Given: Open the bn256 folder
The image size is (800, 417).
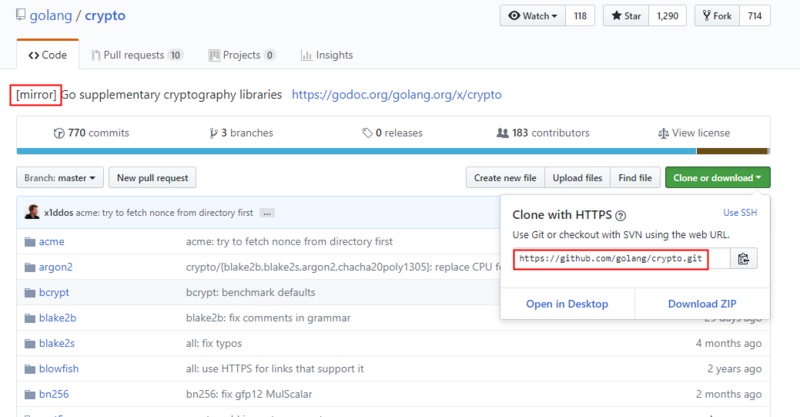Looking at the screenshot, I should pyautogui.click(x=54, y=395).
